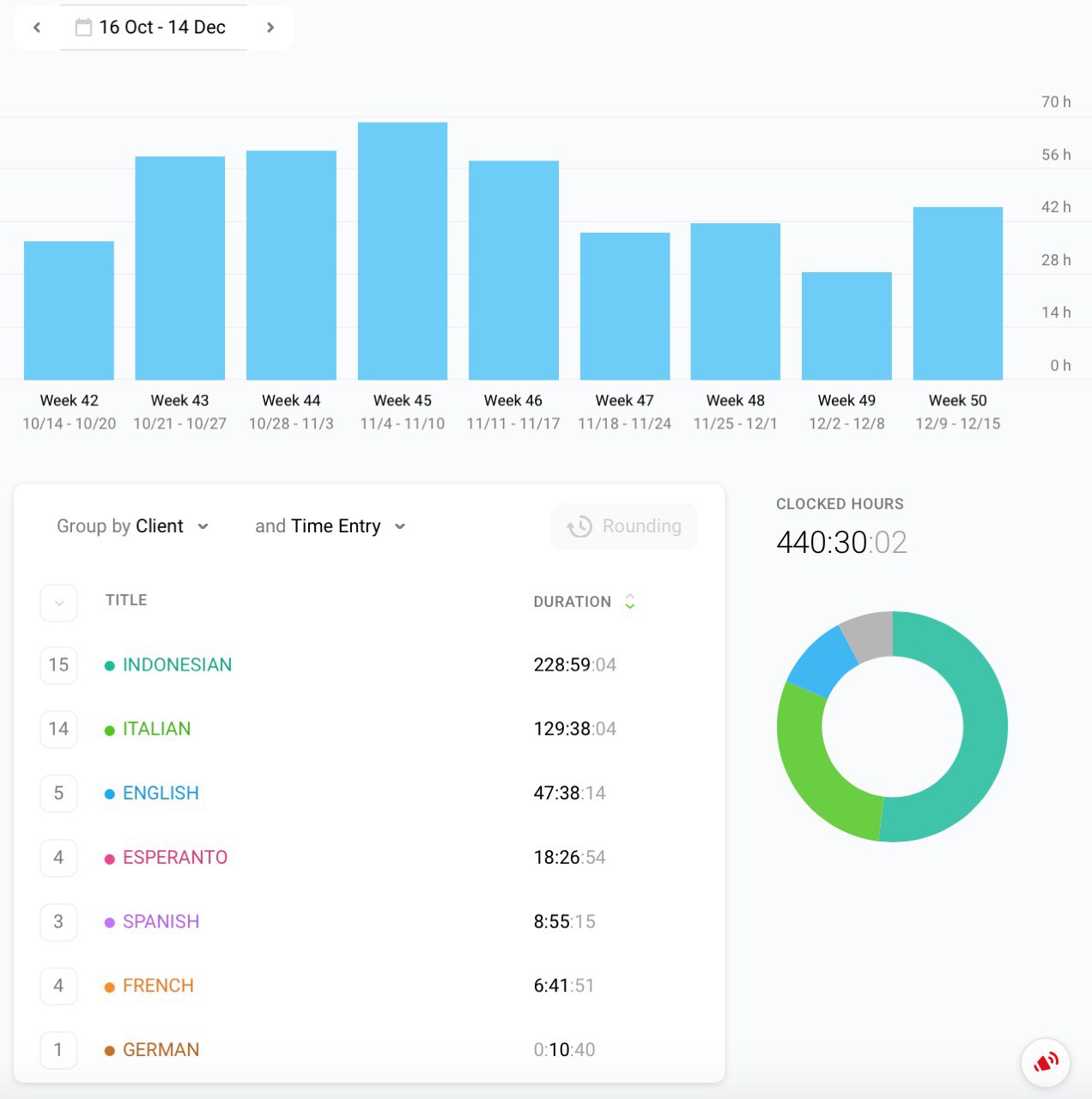This screenshot has width=1092, height=1099.
Task: Open the ESPERANTO client link
Action: click(x=175, y=857)
